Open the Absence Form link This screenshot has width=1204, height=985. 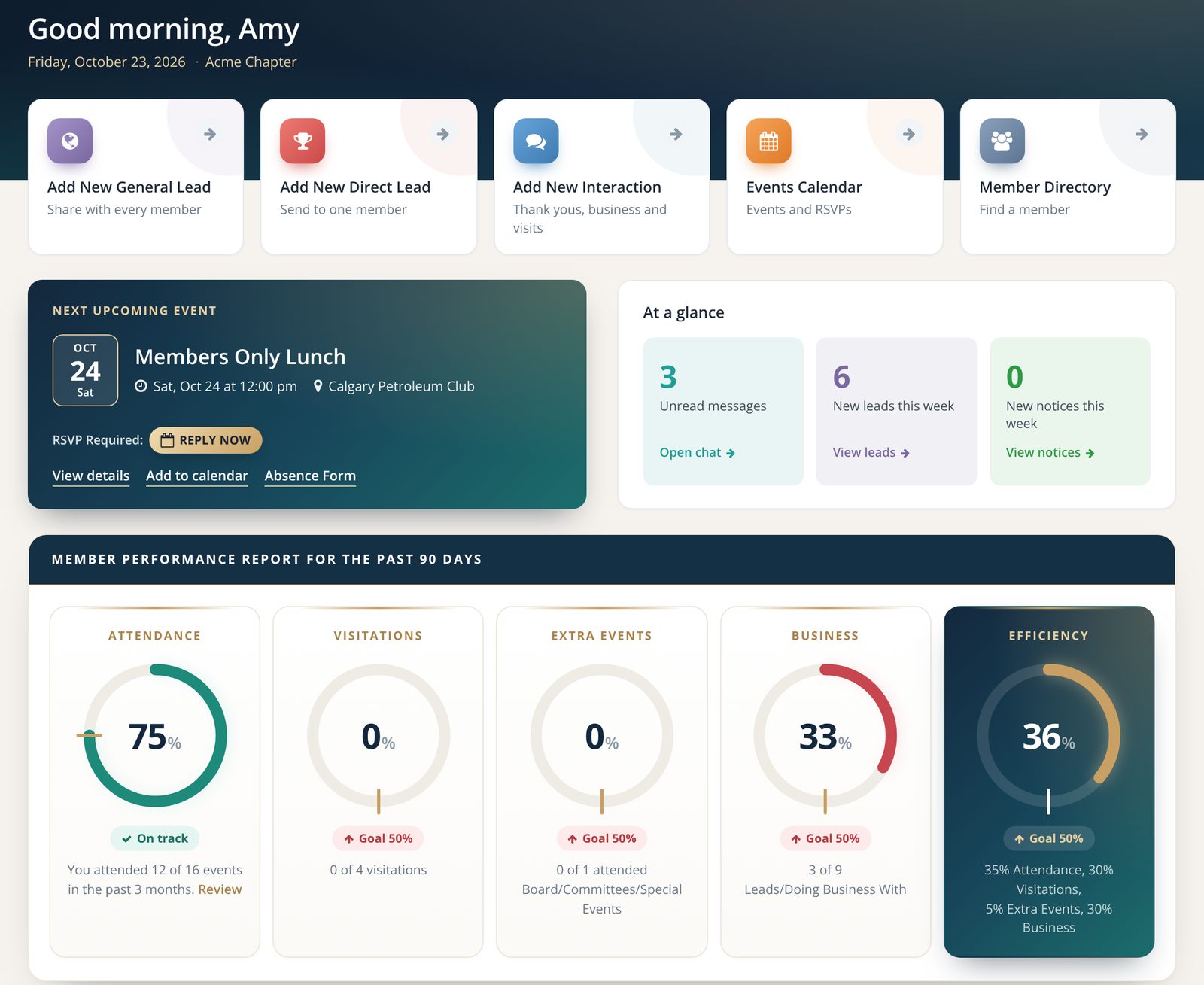tap(310, 476)
